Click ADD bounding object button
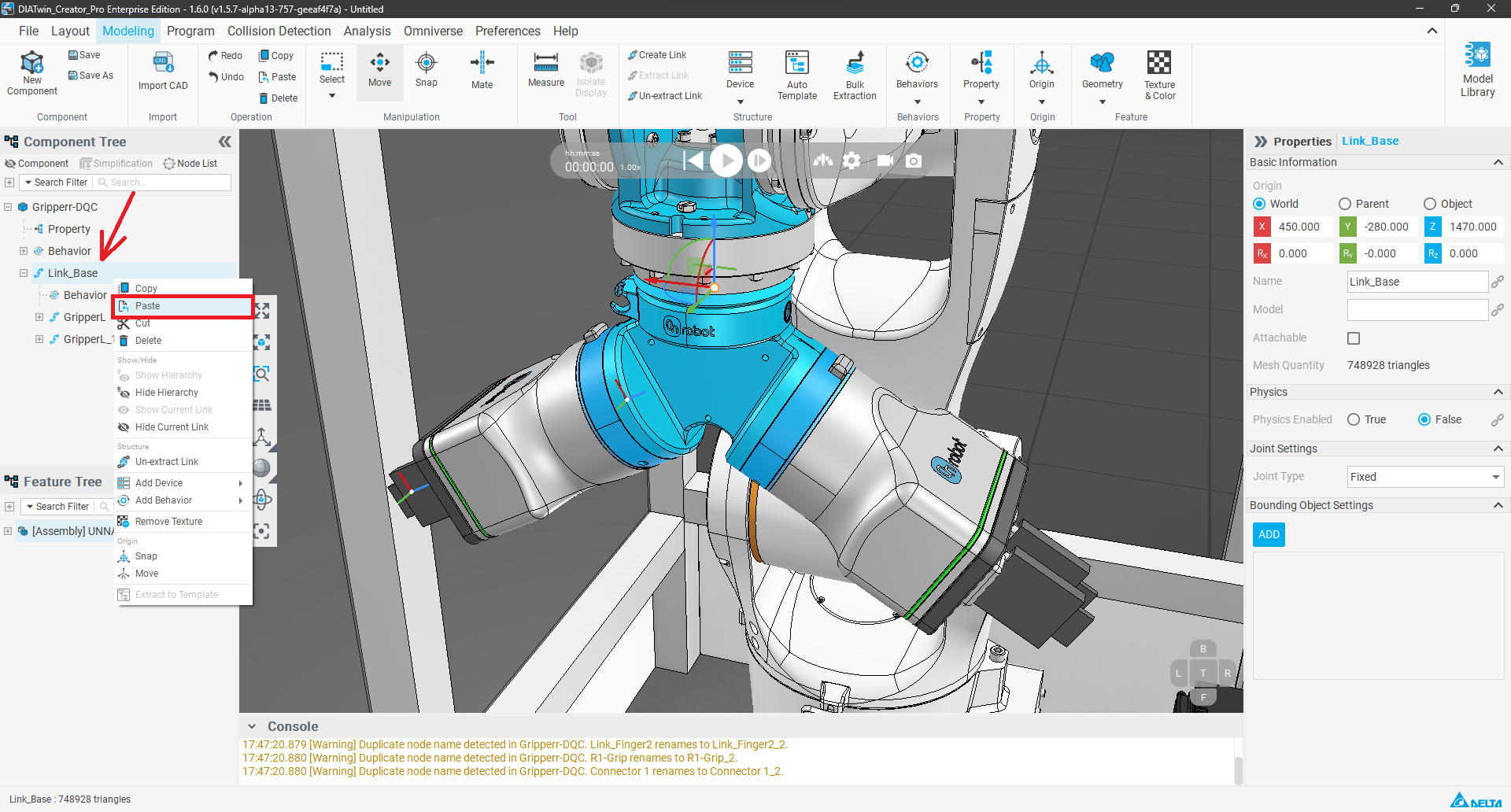 (x=1269, y=534)
